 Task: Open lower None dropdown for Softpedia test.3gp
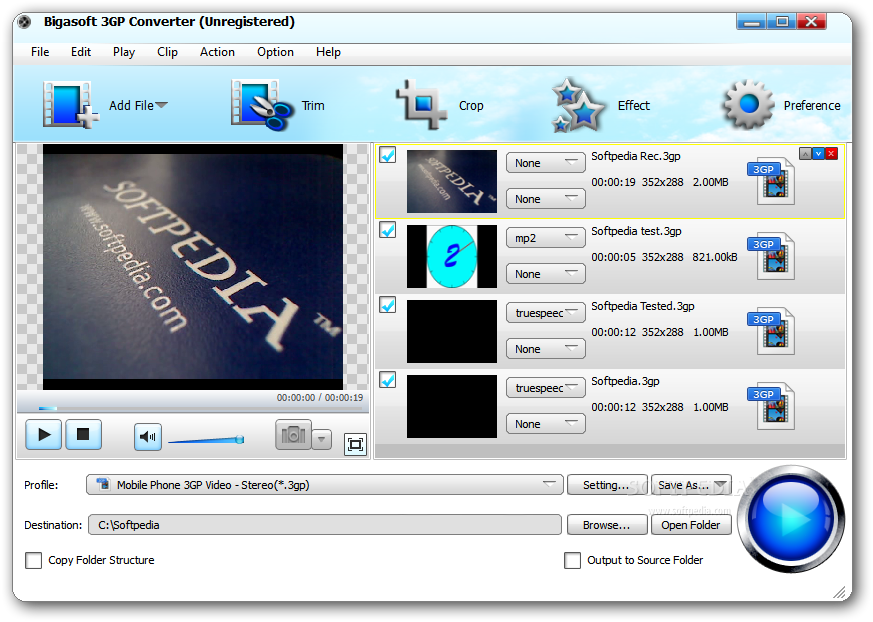(x=546, y=274)
